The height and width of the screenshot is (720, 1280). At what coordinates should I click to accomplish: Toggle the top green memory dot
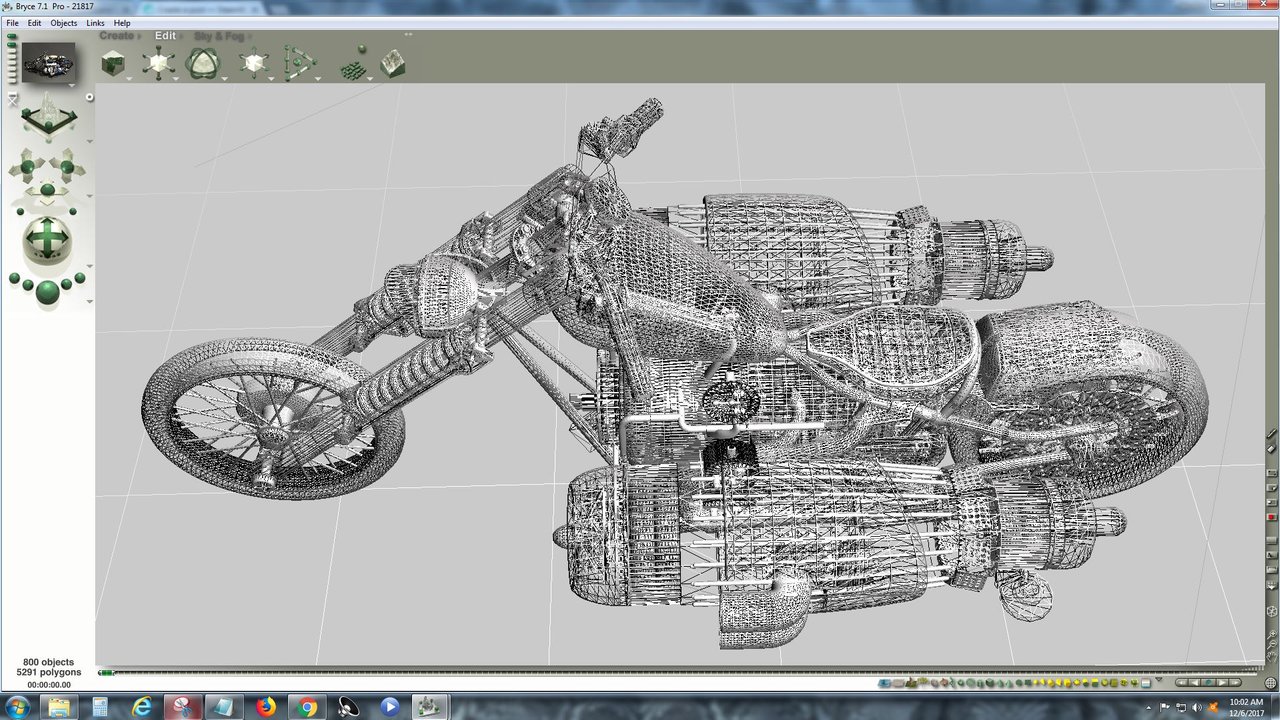(x=11, y=36)
